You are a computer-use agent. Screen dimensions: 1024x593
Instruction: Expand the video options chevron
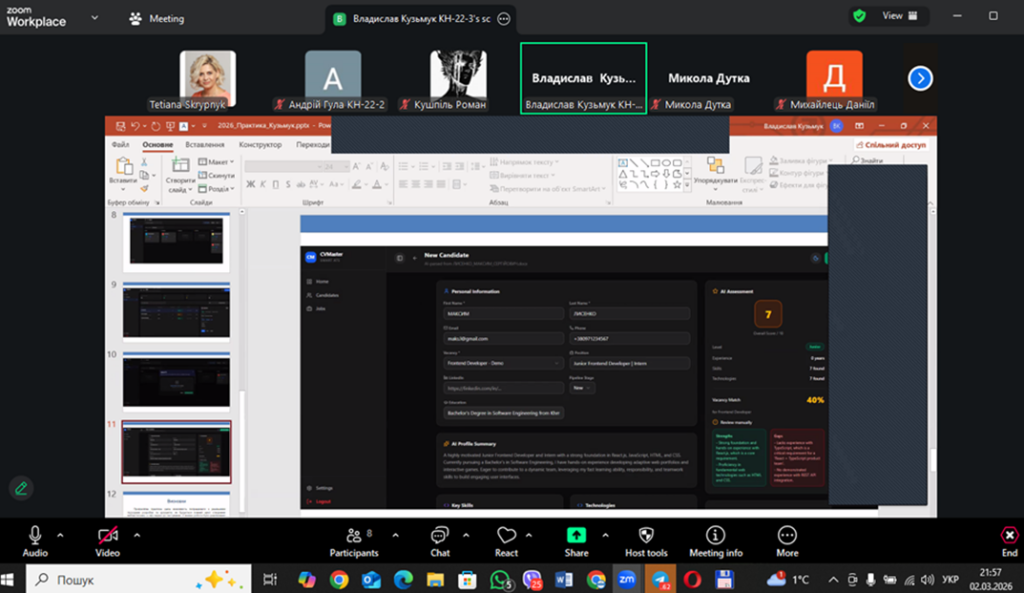pos(137,534)
